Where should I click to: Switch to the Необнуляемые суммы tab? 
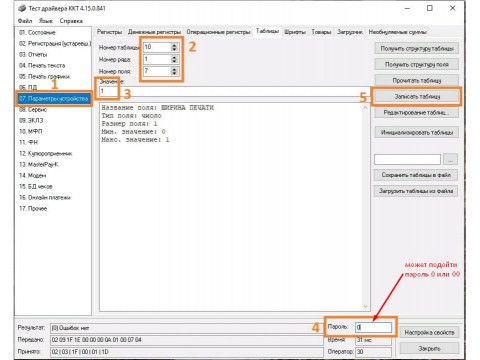click(x=397, y=32)
